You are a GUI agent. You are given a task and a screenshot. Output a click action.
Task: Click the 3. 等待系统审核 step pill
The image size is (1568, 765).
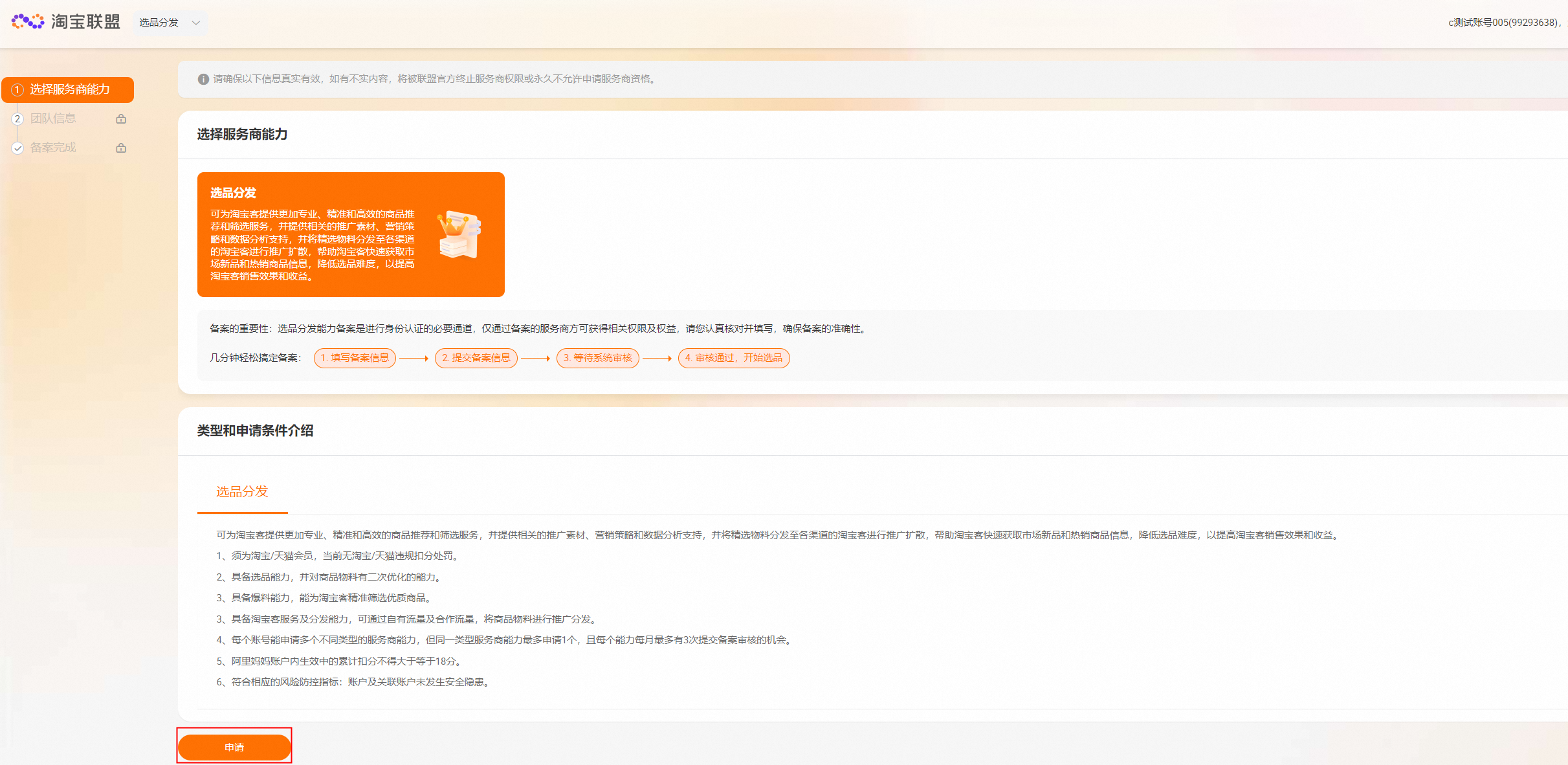[598, 358]
